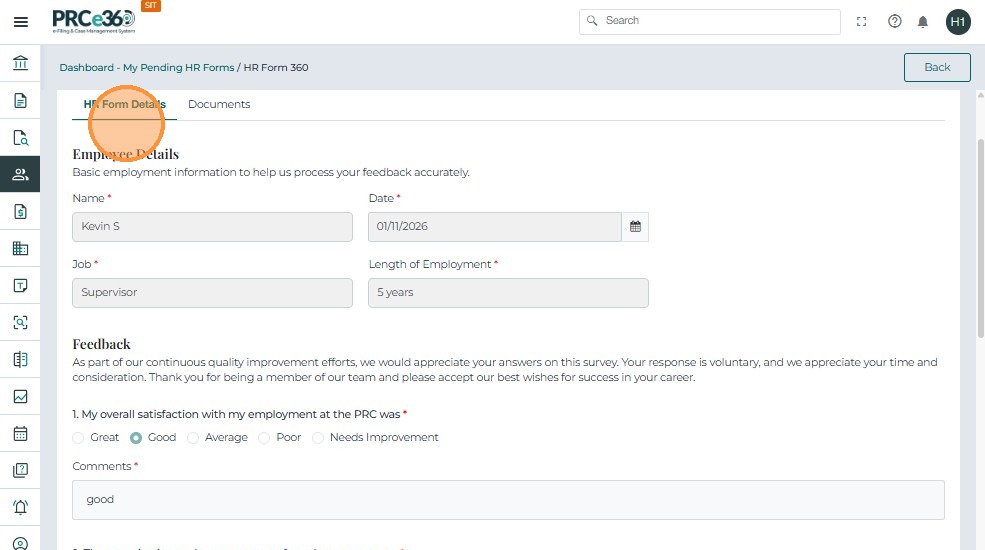The image size is (985, 550).
Task: Open the hamburger navigation menu
Action: coord(20,22)
